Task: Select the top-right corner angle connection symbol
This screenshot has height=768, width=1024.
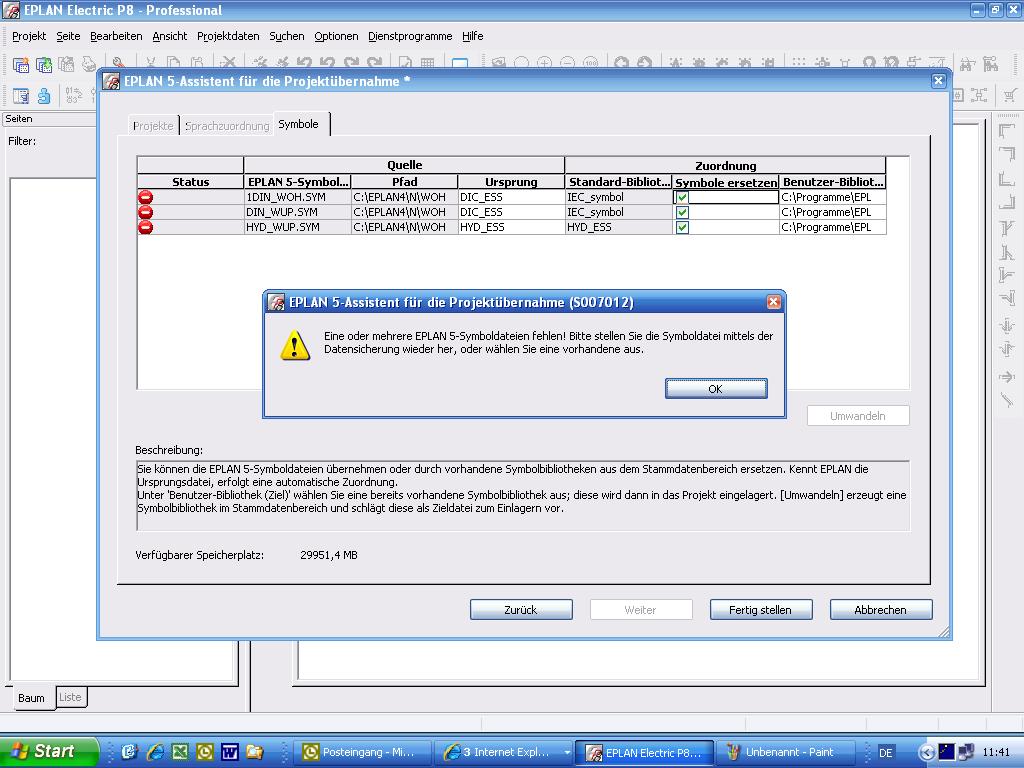Action: pyautogui.click(x=1006, y=154)
